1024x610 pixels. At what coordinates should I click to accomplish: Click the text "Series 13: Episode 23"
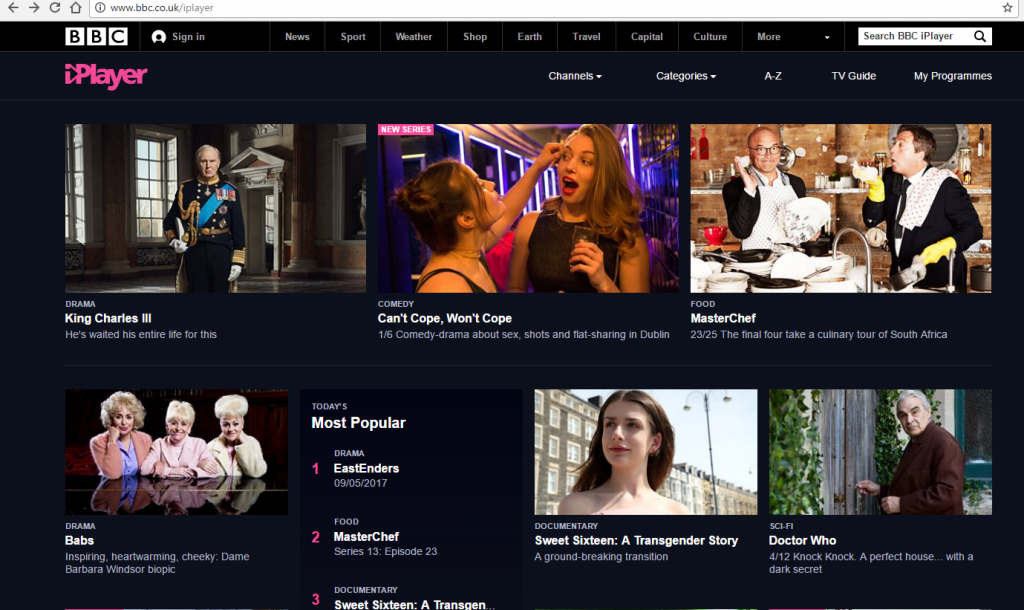(385, 551)
